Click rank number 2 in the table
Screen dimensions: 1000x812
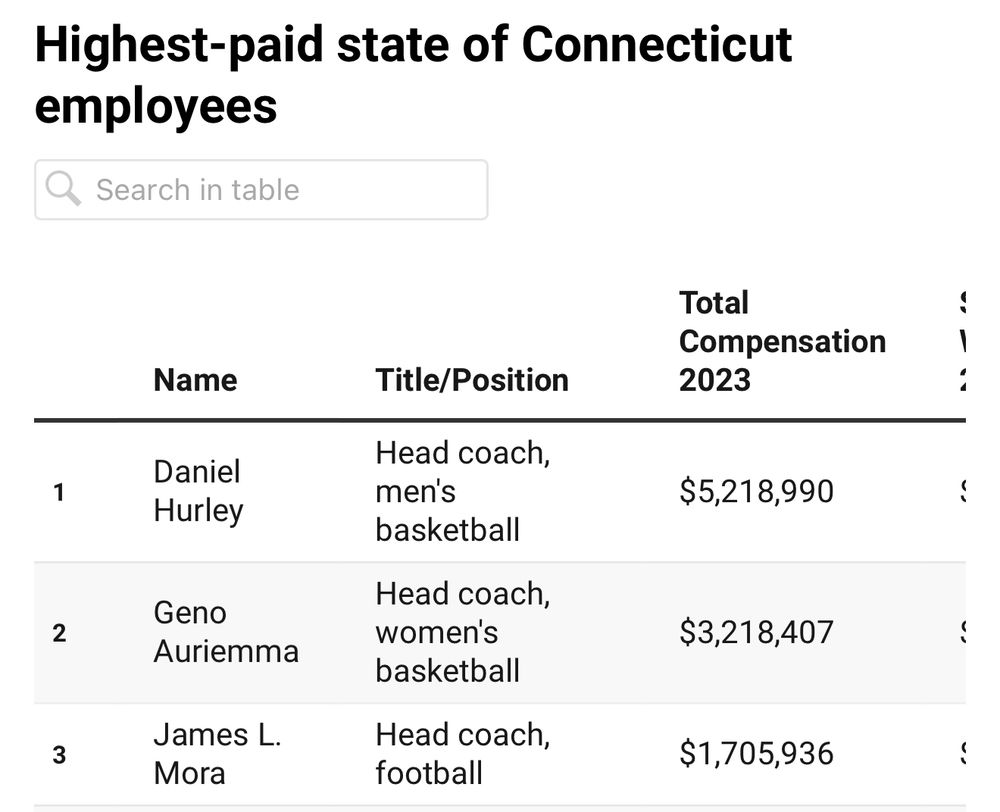(x=59, y=633)
